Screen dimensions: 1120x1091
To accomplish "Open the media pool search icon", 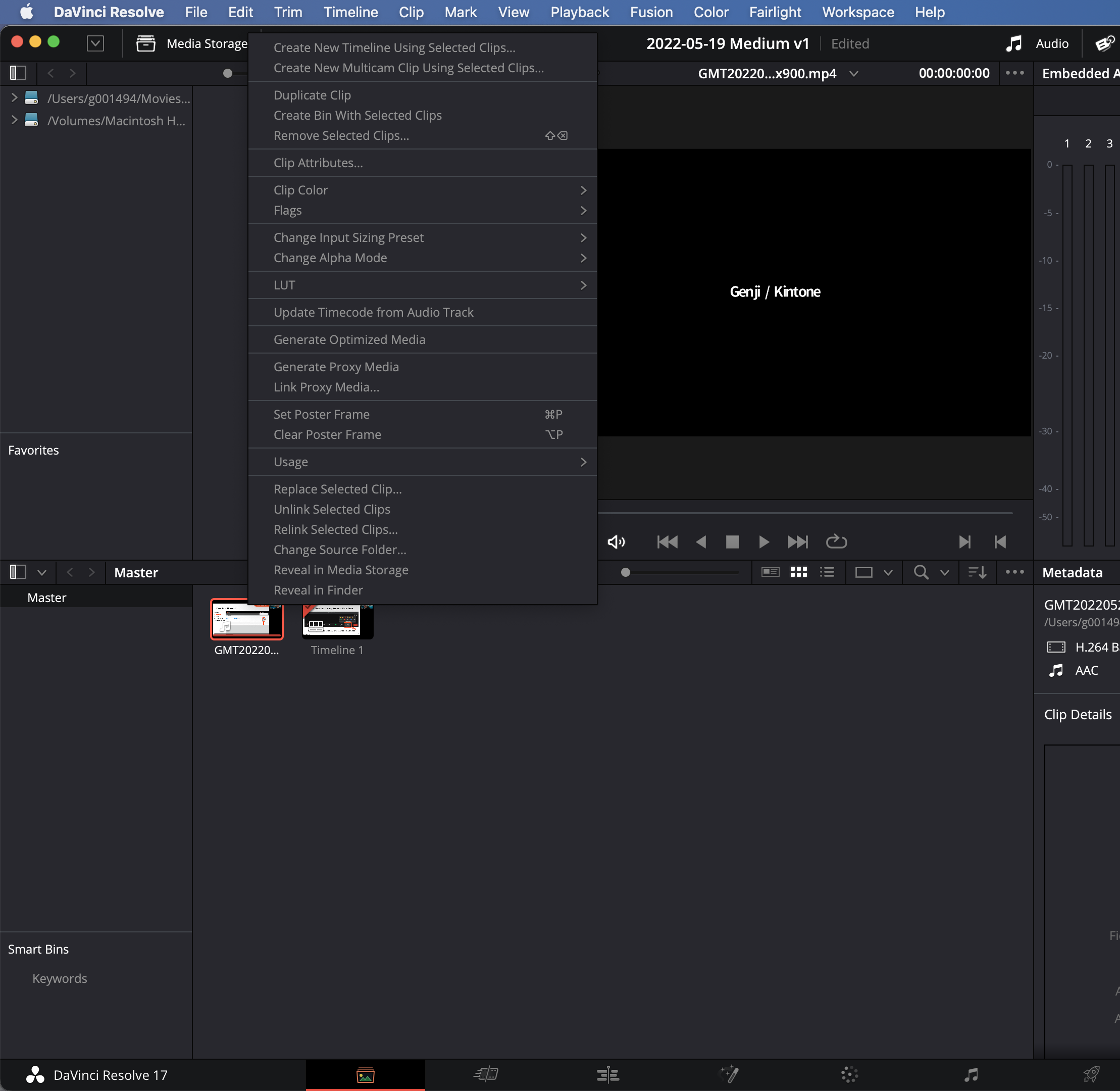I will pyautogui.click(x=921, y=572).
